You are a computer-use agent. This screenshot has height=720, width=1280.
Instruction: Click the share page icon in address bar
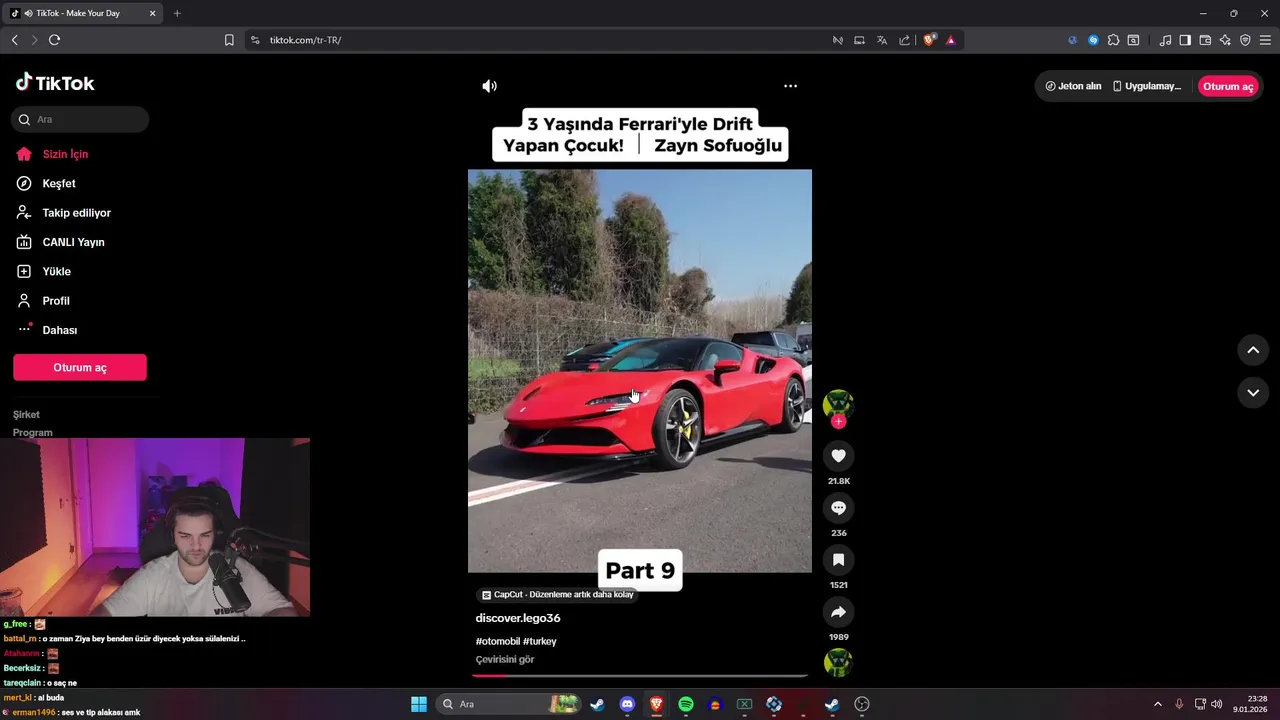(x=904, y=40)
